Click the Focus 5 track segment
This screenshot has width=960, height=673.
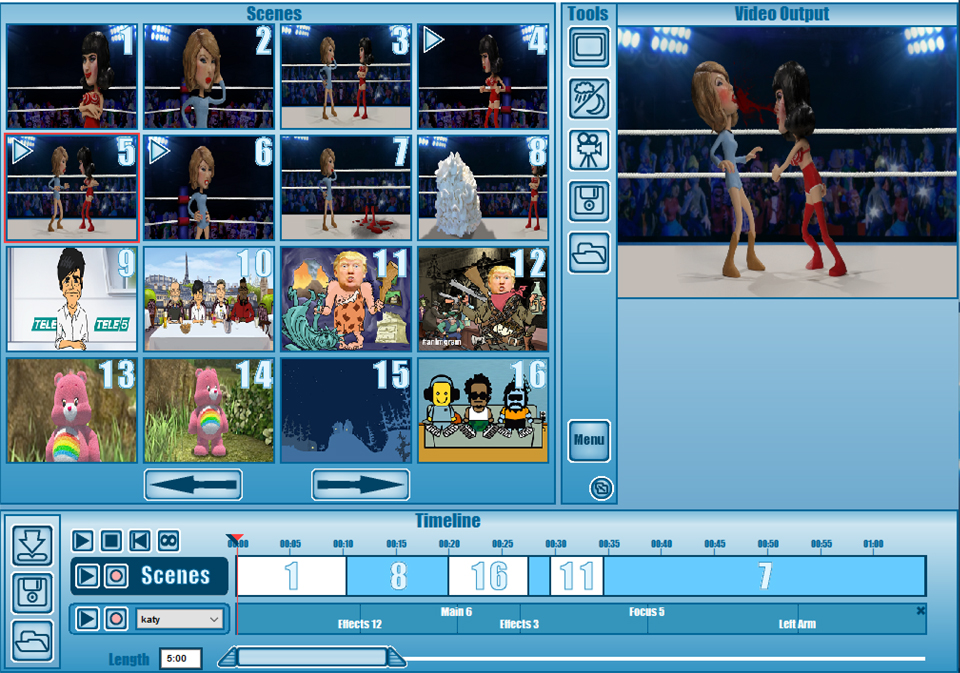647,612
